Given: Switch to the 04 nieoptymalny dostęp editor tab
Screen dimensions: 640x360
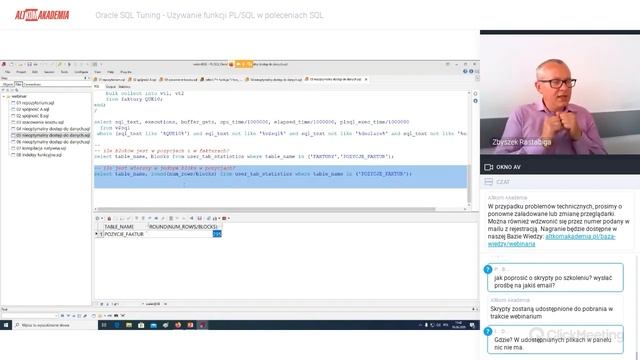Looking at the screenshot, I should pyautogui.click(x=273, y=80).
